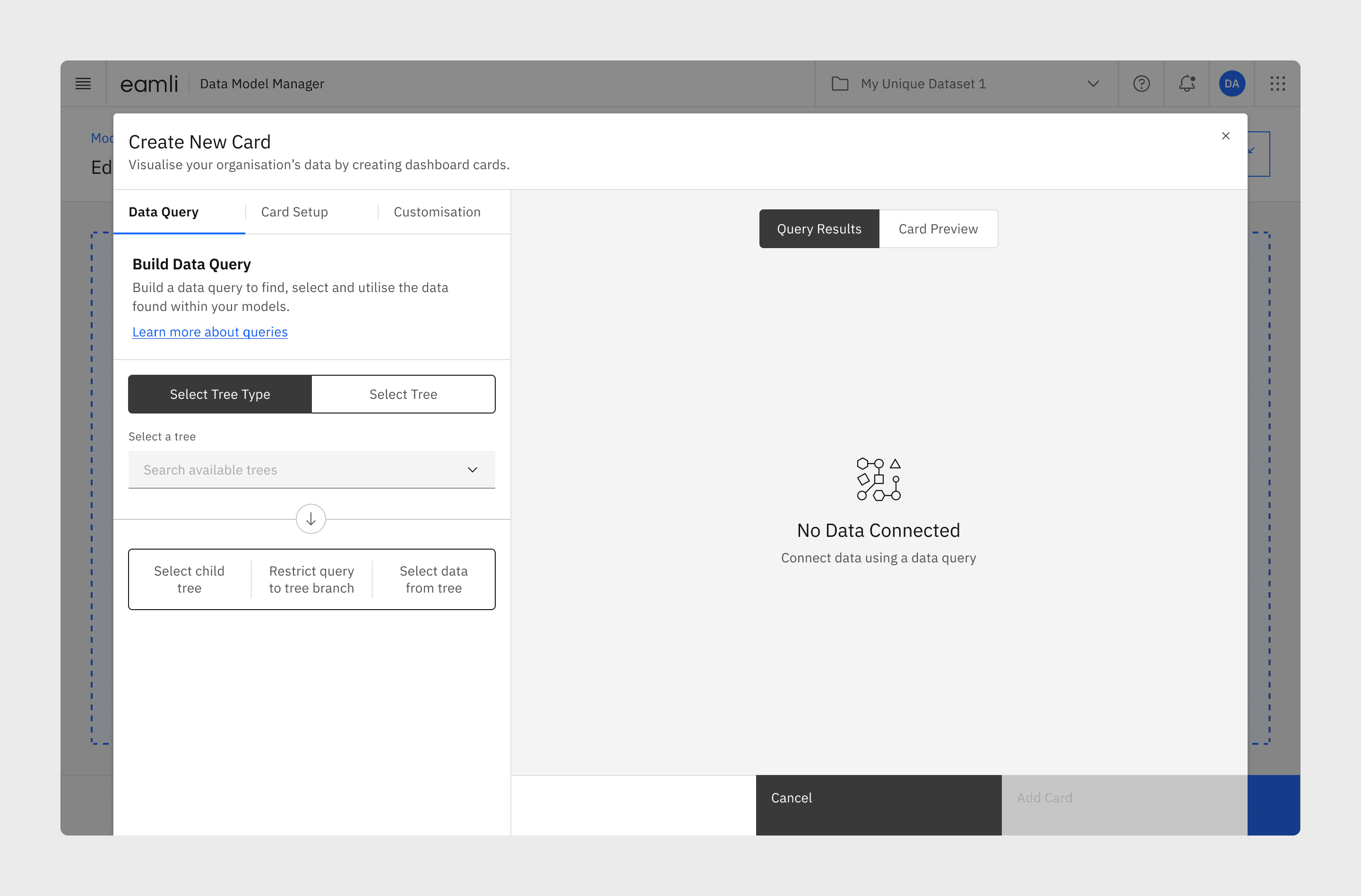This screenshot has width=1361, height=896.
Task: Follow the Learn more about queries link
Action: (x=210, y=332)
